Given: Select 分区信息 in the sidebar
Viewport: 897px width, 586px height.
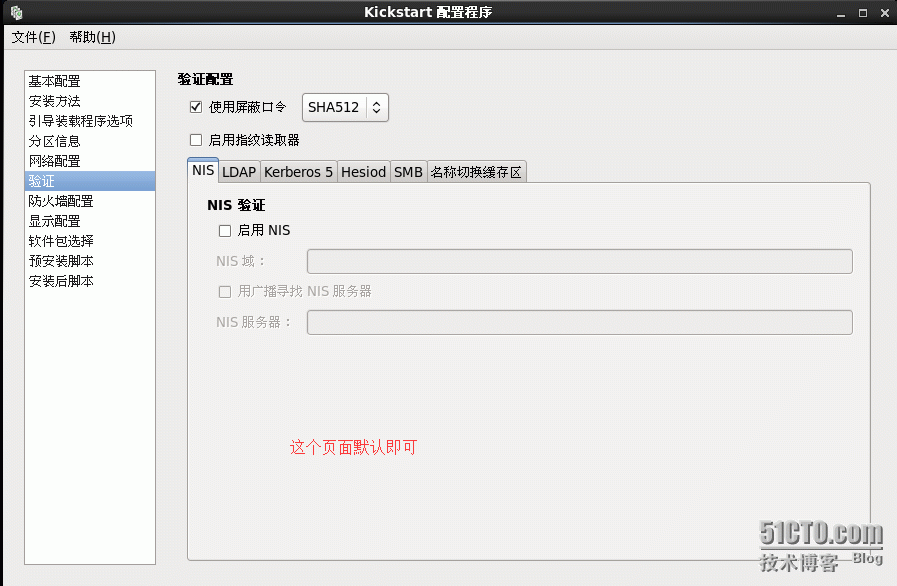Looking at the screenshot, I should [90, 141].
